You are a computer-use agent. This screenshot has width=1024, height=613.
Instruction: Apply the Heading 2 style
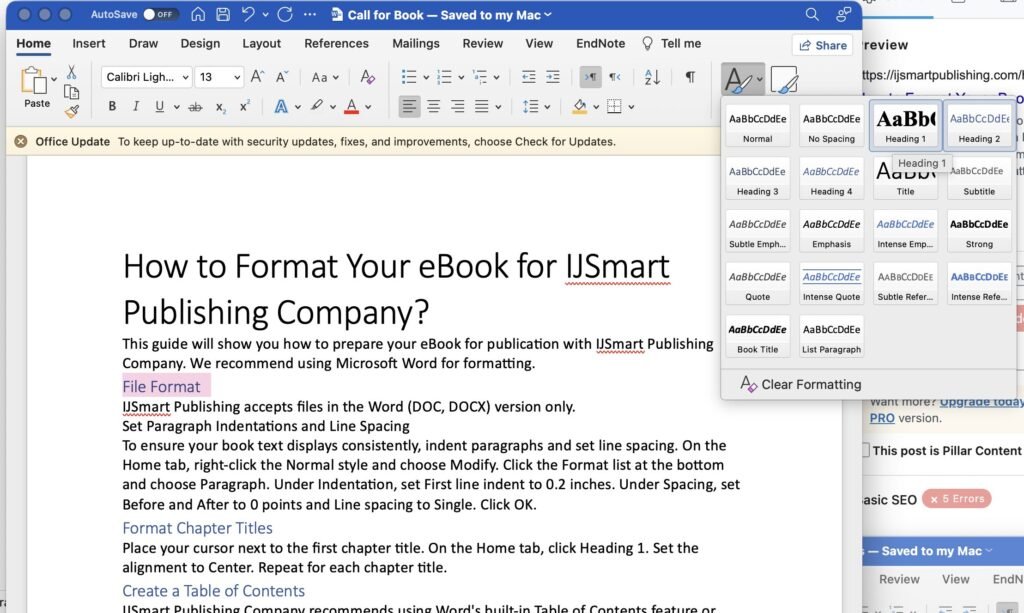[x=979, y=126]
